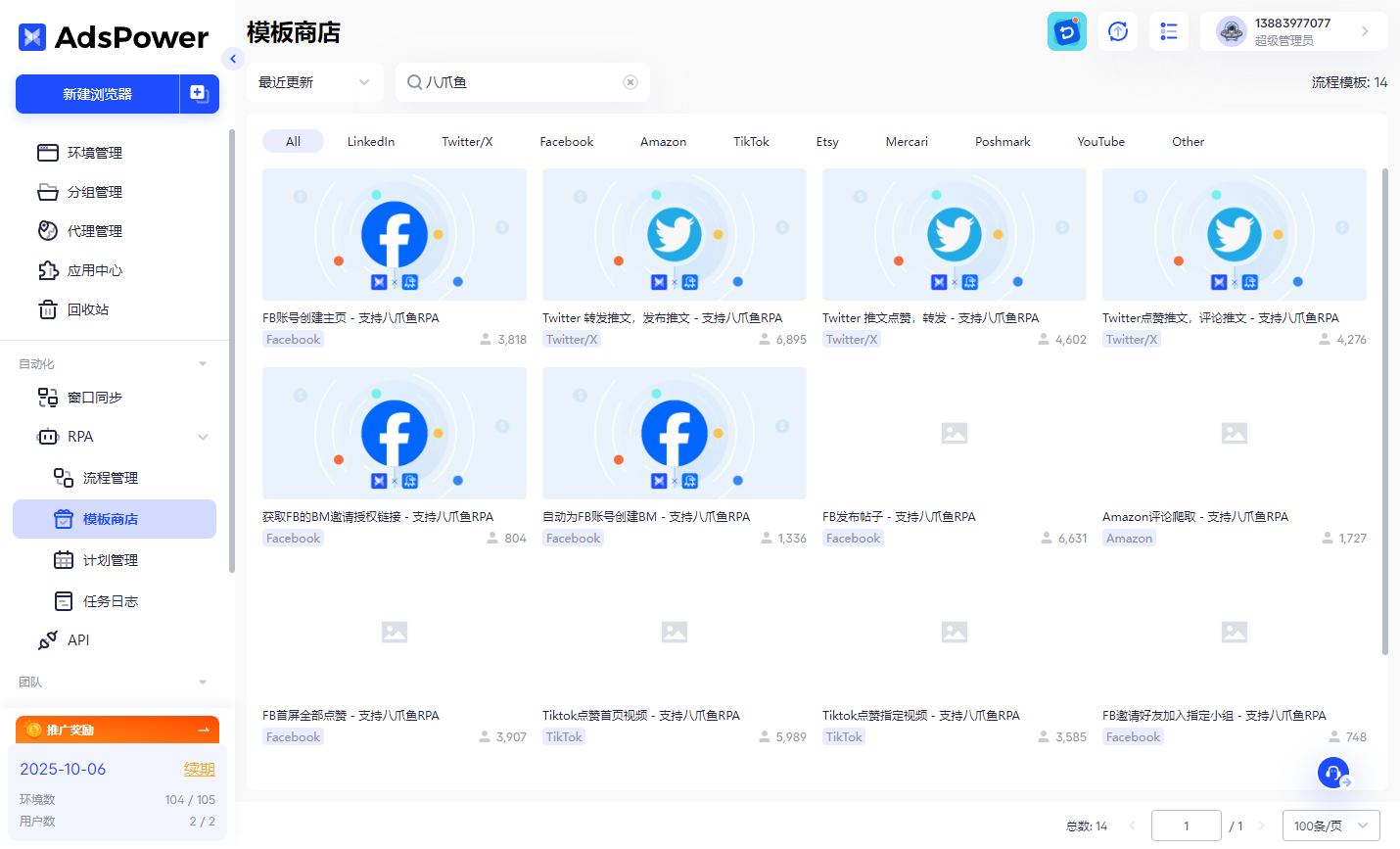The width and height of the screenshot is (1400, 849).
Task: Click the blue refresh-sync icon in header
Action: (1067, 31)
